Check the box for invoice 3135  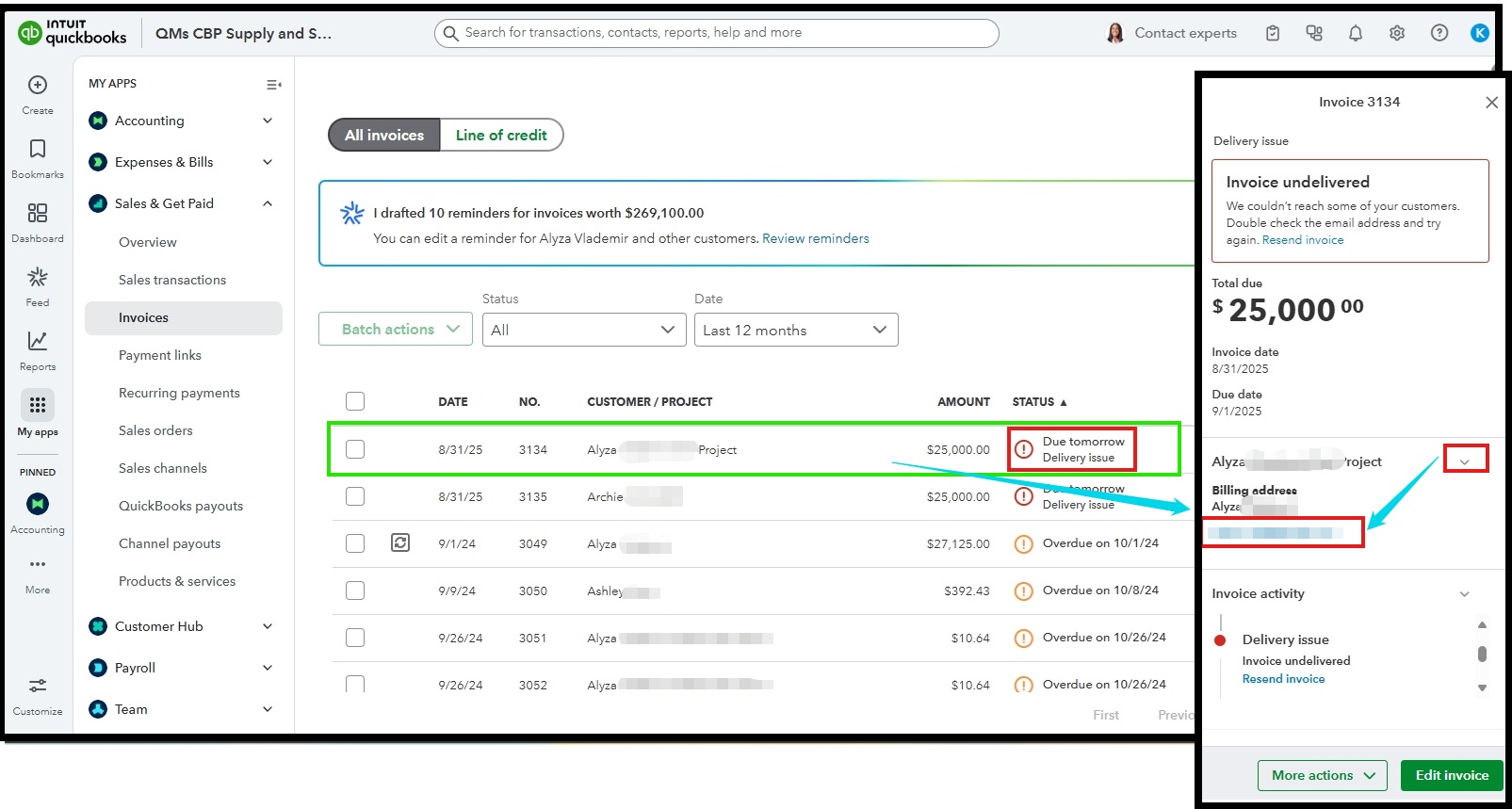coord(355,496)
